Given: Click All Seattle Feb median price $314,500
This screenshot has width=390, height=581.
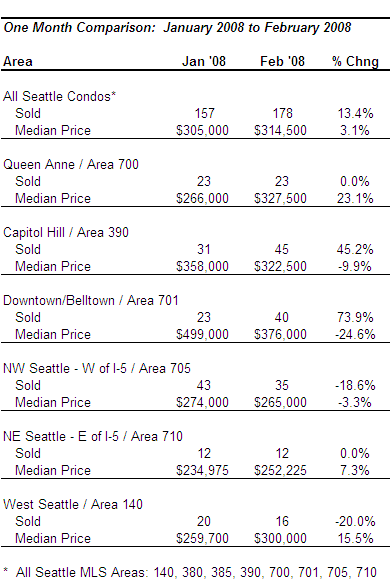Looking at the screenshot, I should pos(280,130).
